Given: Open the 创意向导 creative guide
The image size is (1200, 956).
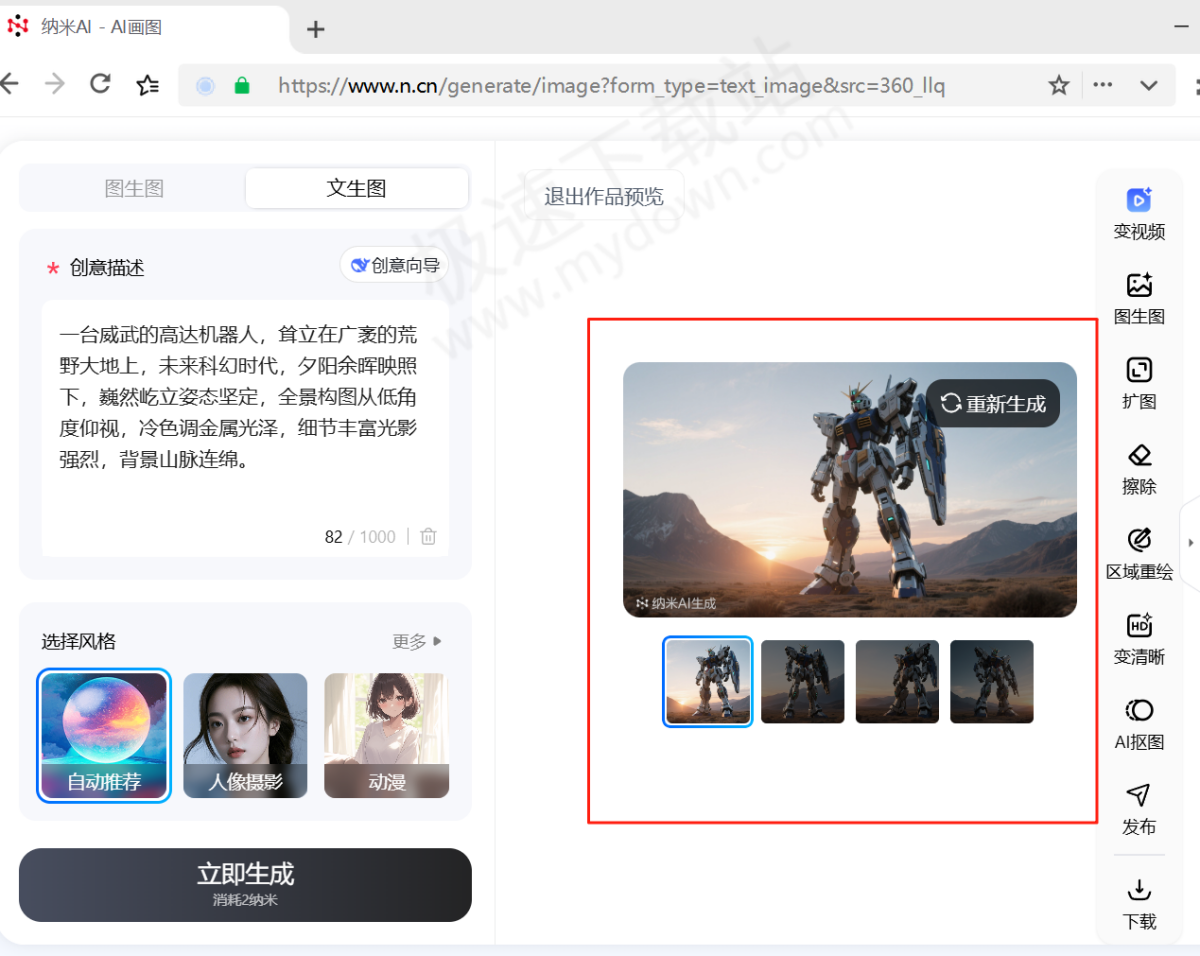Looking at the screenshot, I should tap(394, 265).
